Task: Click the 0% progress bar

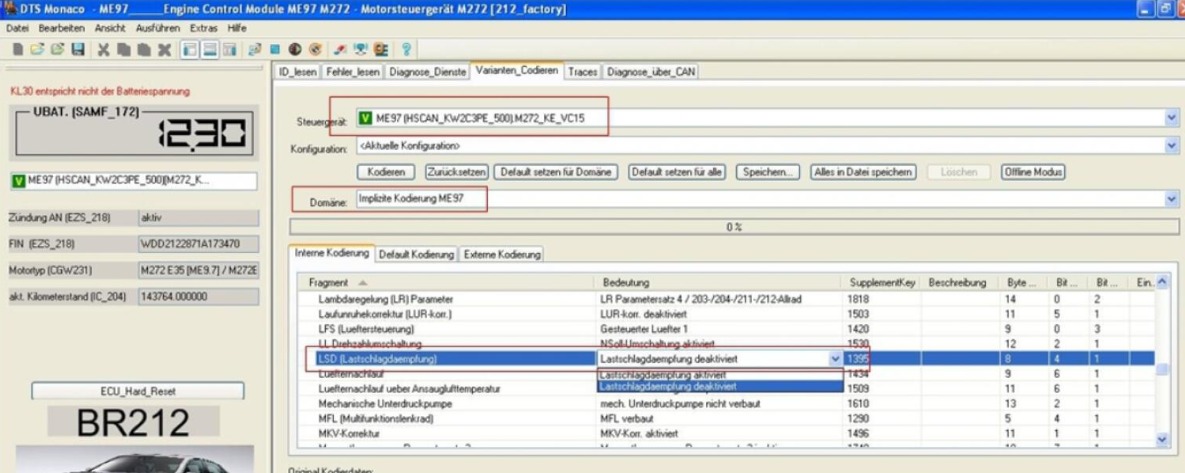Action: (733, 227)
